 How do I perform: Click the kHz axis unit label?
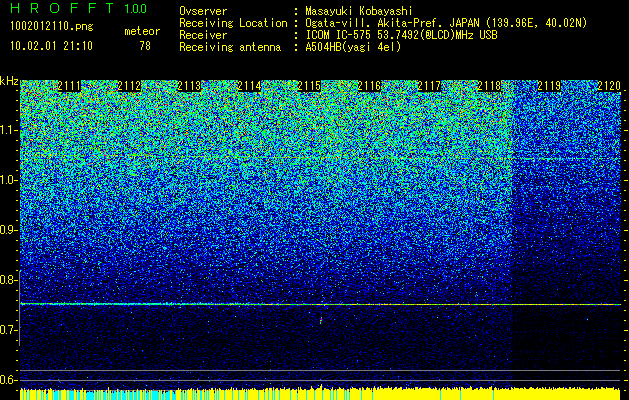click(9, 81)
